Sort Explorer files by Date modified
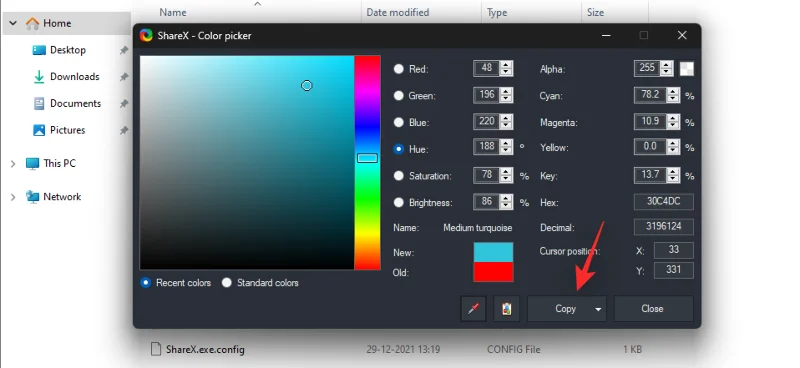This screenshot has height=368, width=800. (x=397, y=12)
